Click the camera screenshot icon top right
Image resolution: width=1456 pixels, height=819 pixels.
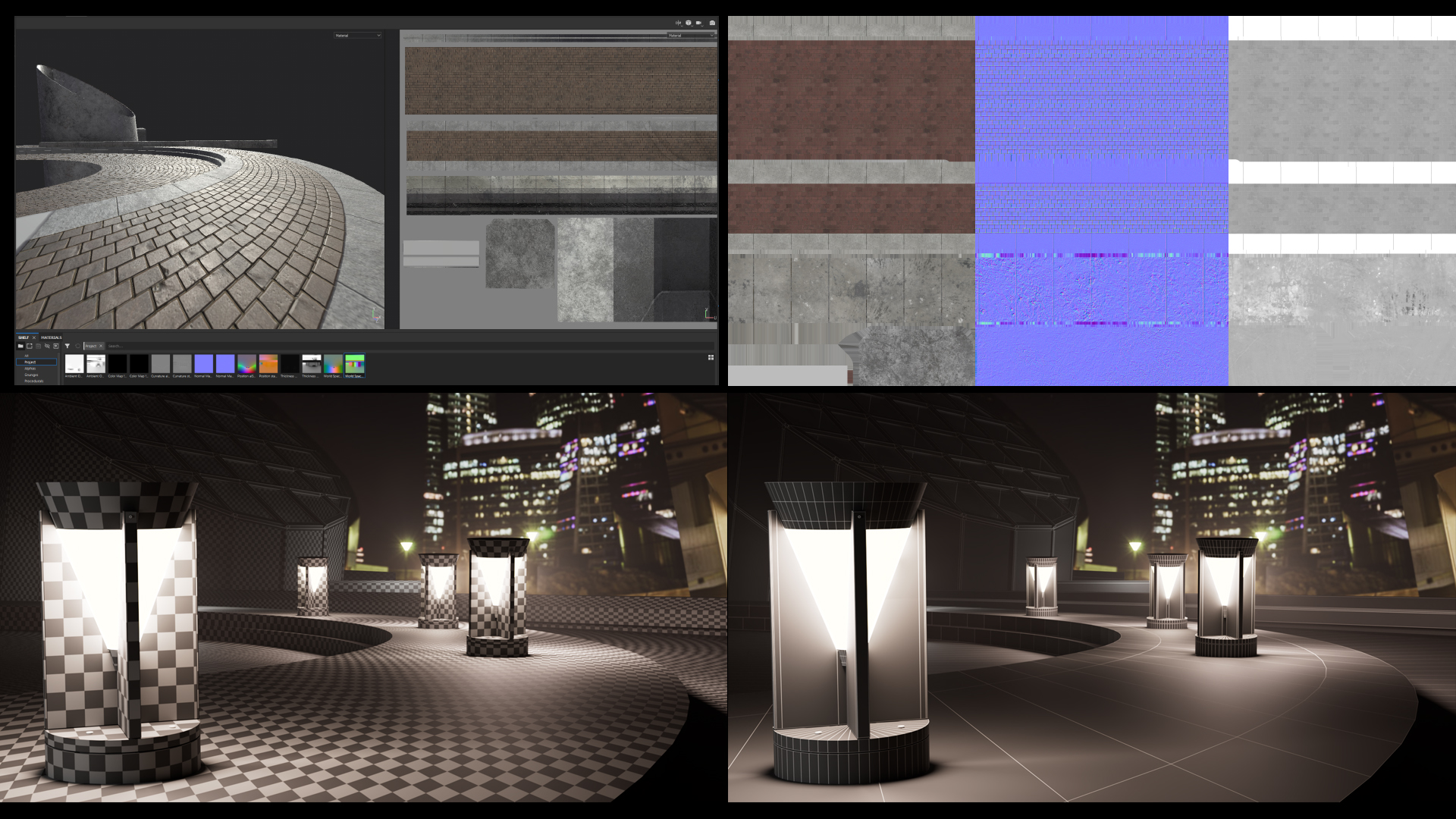[x=712, y=22]
